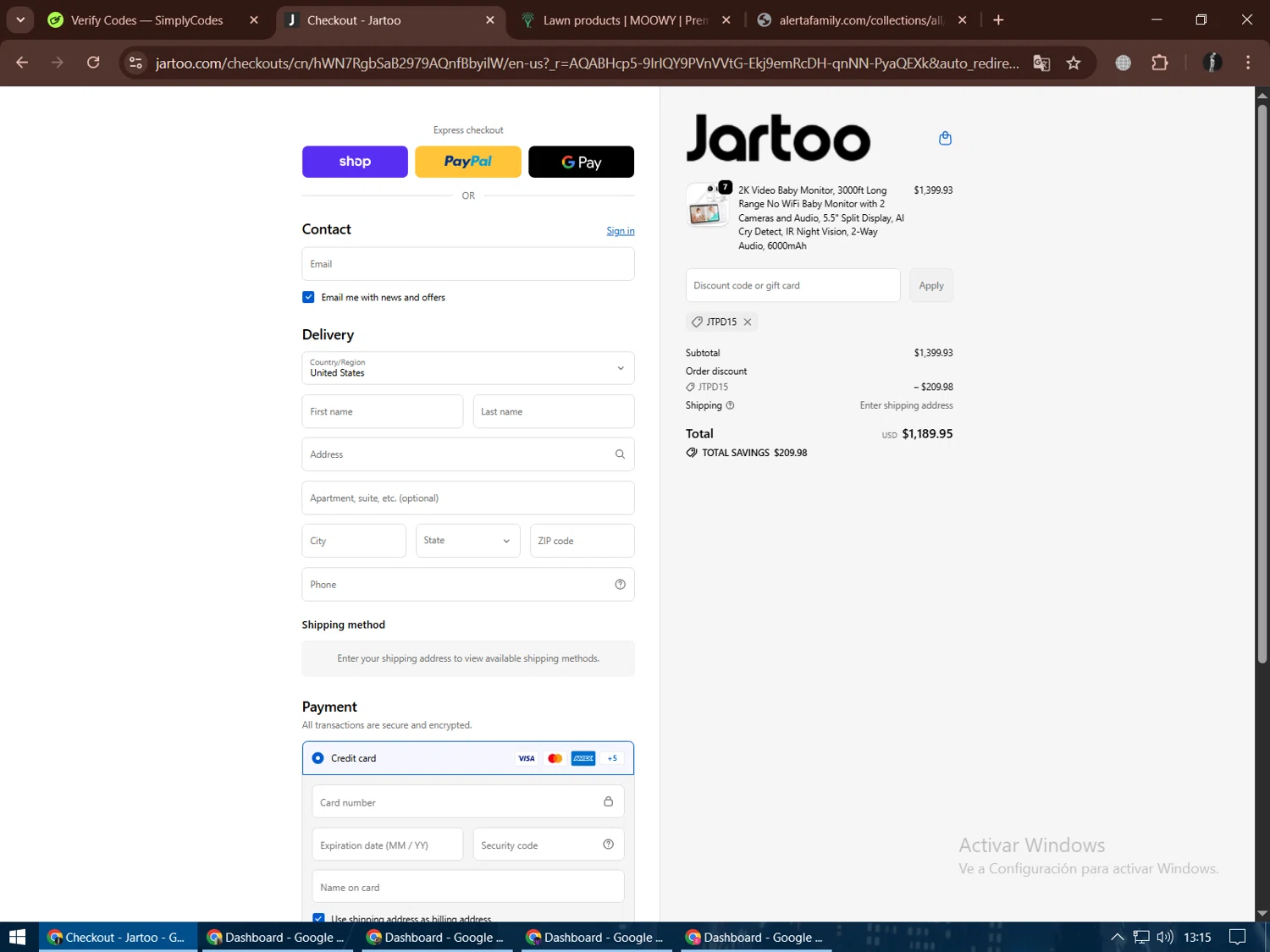Click the First name field

click(x=383, y=411)
